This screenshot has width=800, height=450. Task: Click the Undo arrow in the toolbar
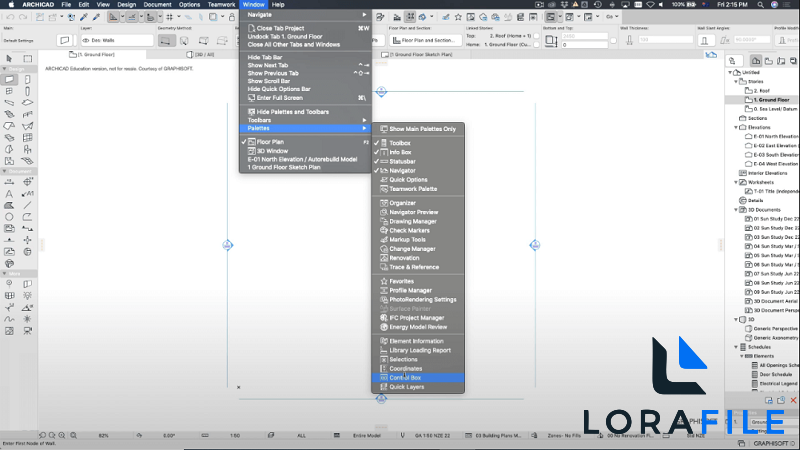pyautogui.click(x=10, y=17)
